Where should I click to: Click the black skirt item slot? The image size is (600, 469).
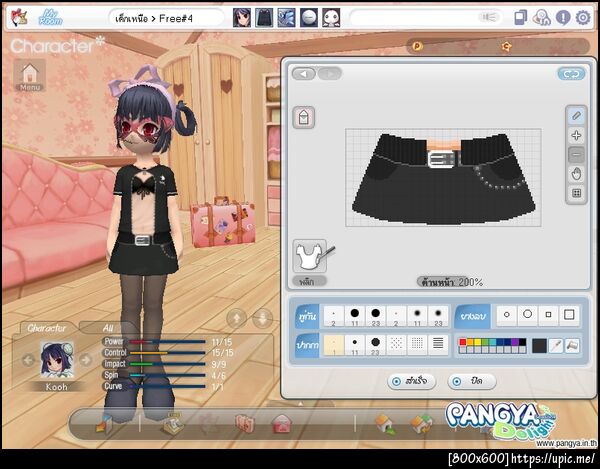264,18
